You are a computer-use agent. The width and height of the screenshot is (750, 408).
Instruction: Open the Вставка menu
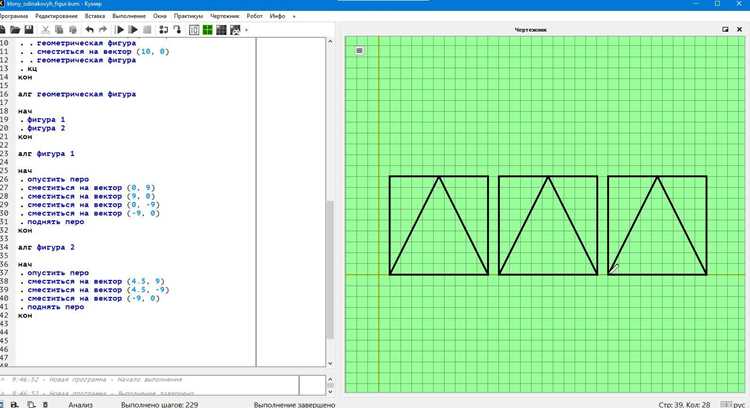point(95,16)
